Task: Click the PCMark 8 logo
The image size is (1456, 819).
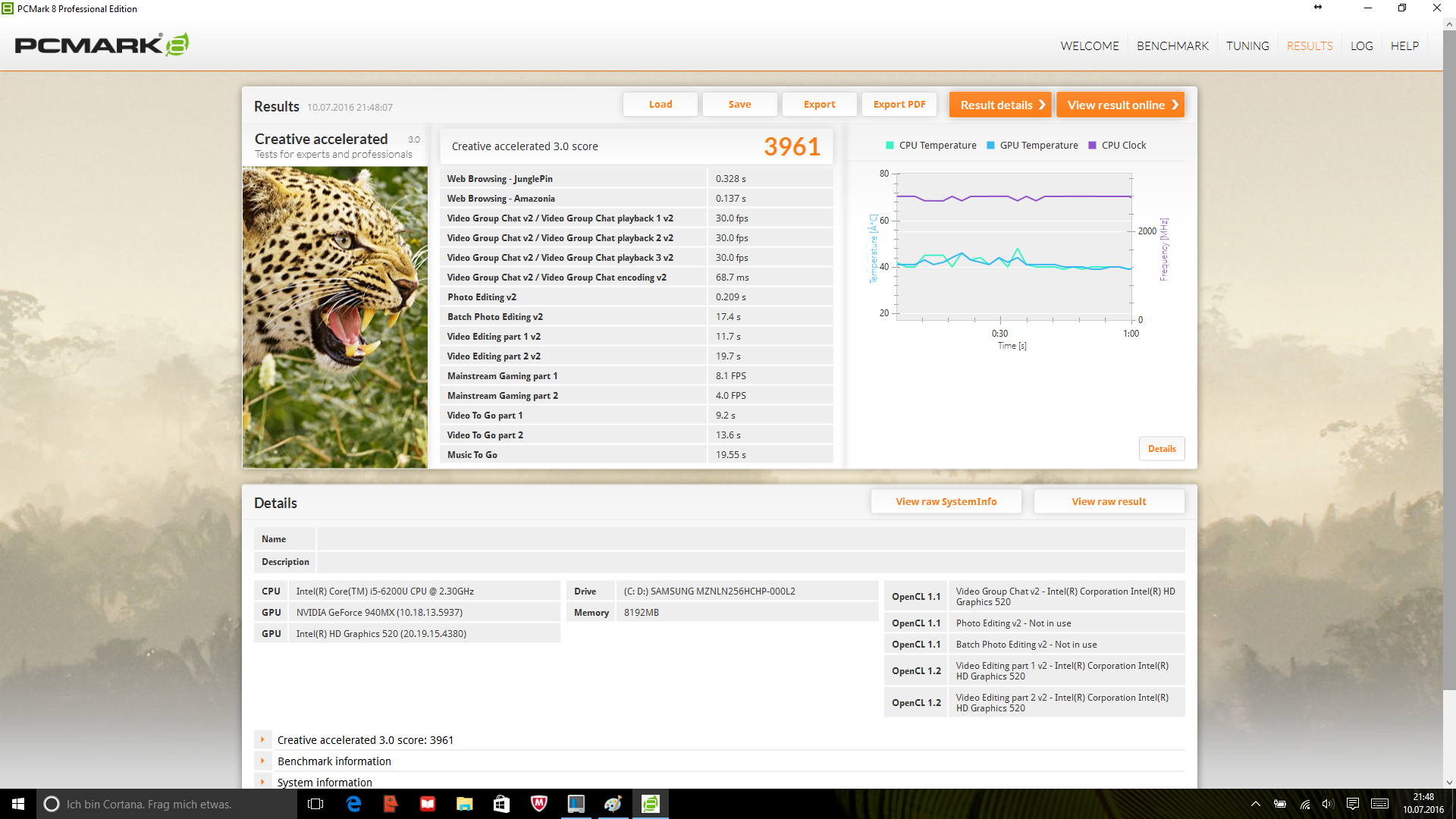Action: click(102, 45)
